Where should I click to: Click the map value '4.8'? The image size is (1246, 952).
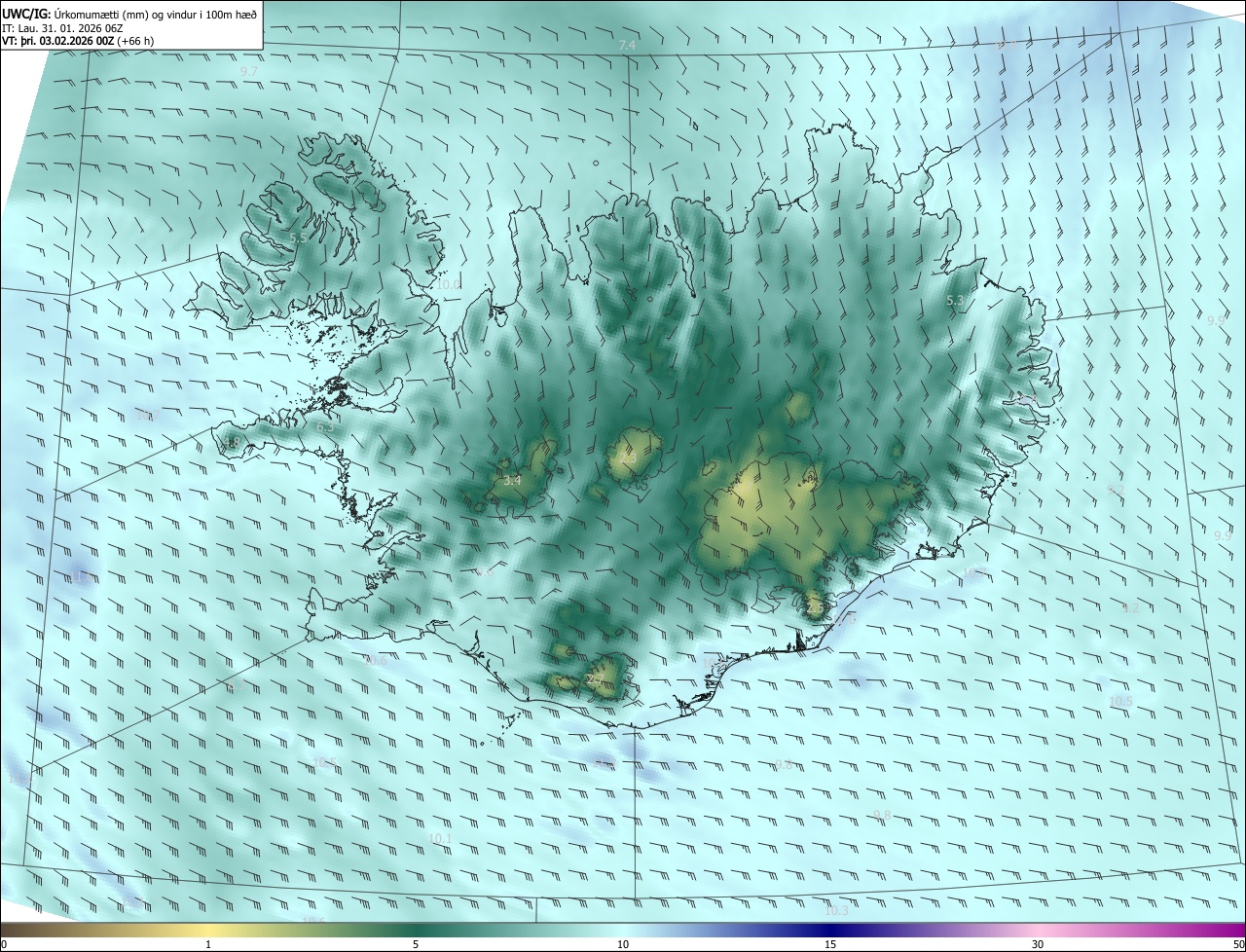(x=231, y=443)
